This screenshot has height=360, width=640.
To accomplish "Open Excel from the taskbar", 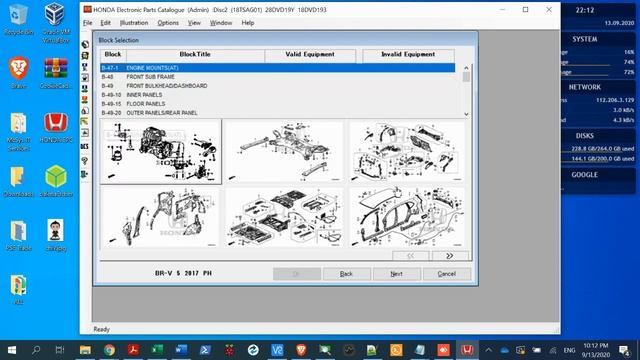I will tap(157, 350).
